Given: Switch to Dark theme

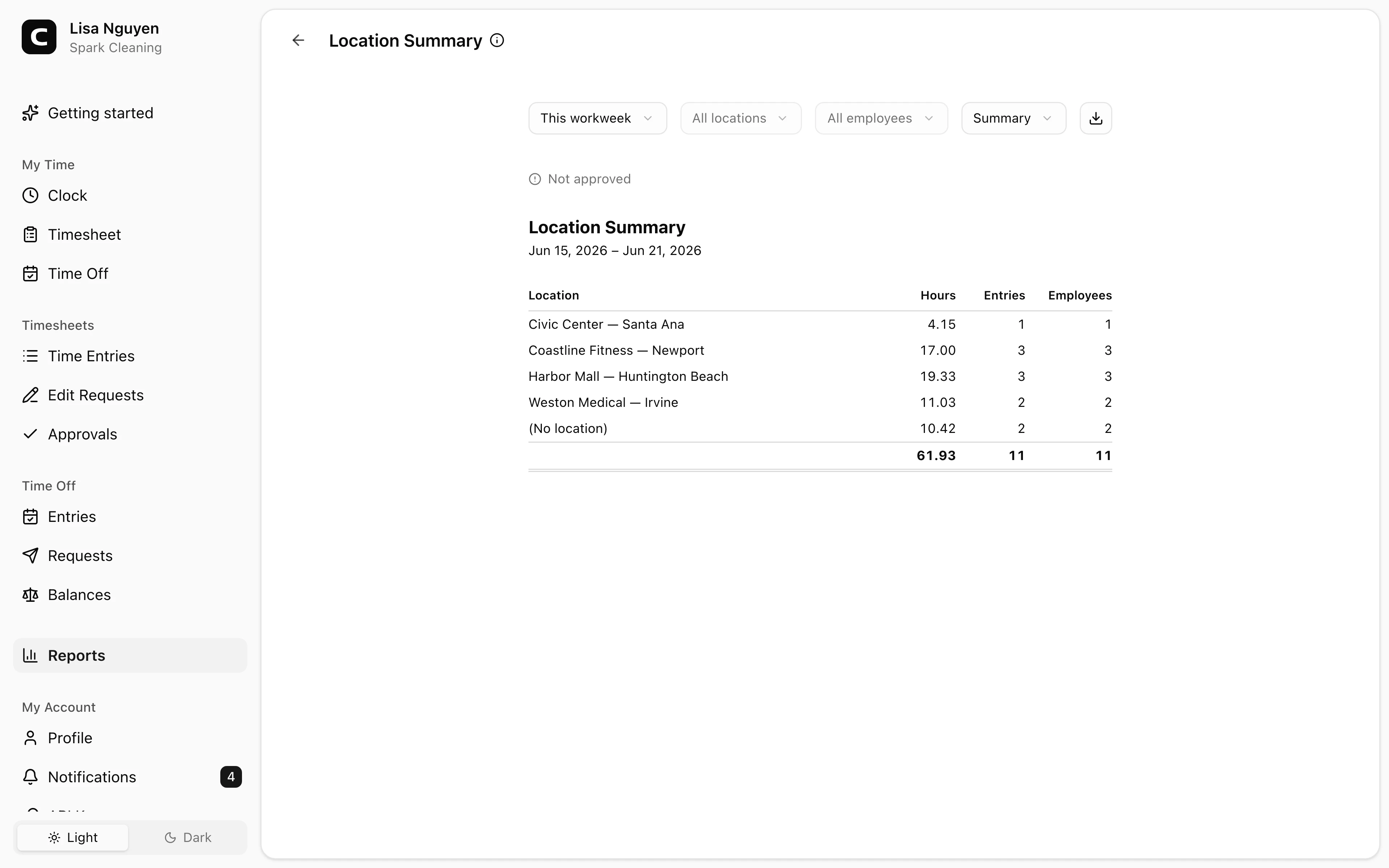Looking at the screenshot, I should click(x=188, y=838).
